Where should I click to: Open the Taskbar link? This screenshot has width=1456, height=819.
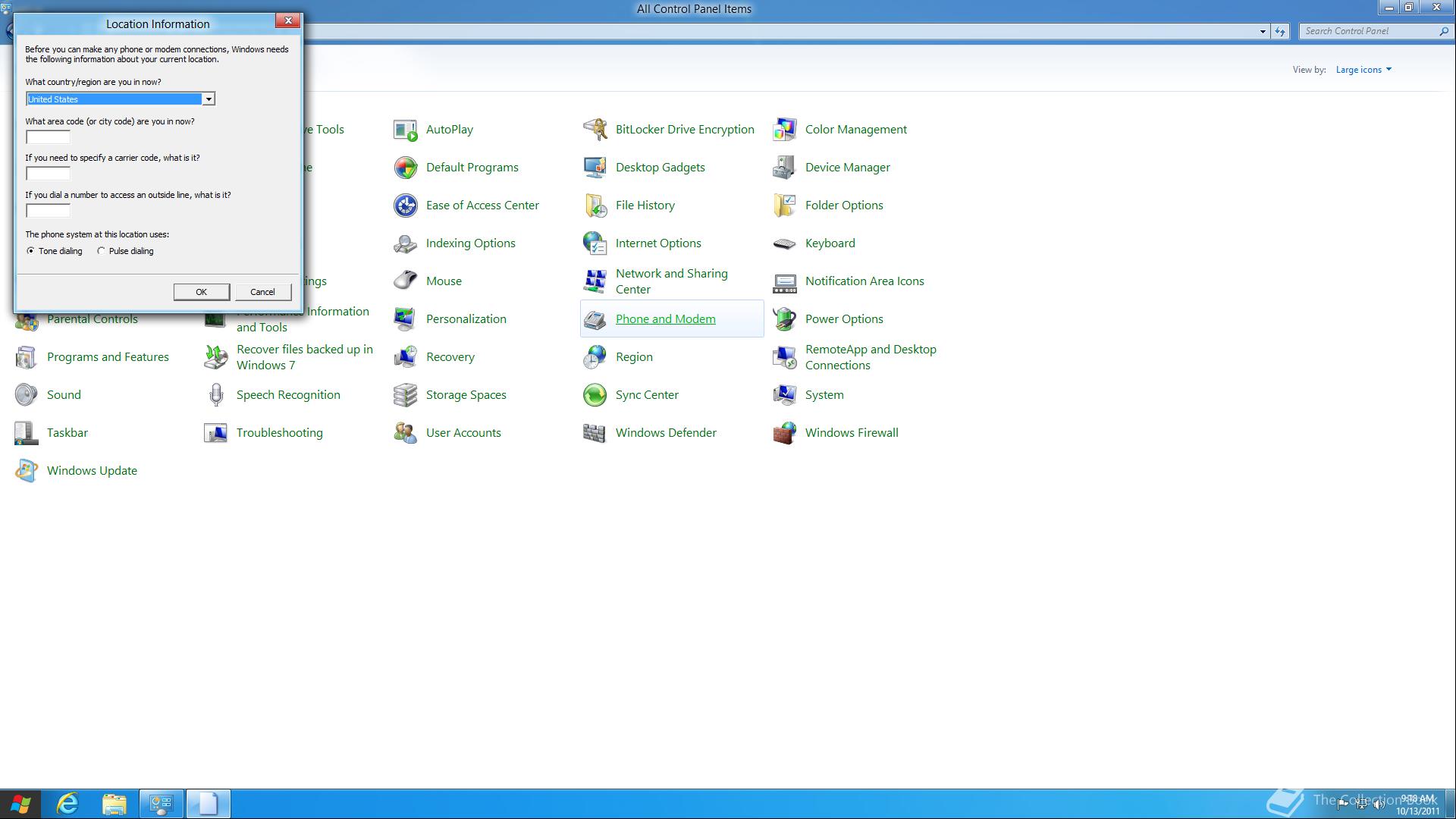[67, 433]
